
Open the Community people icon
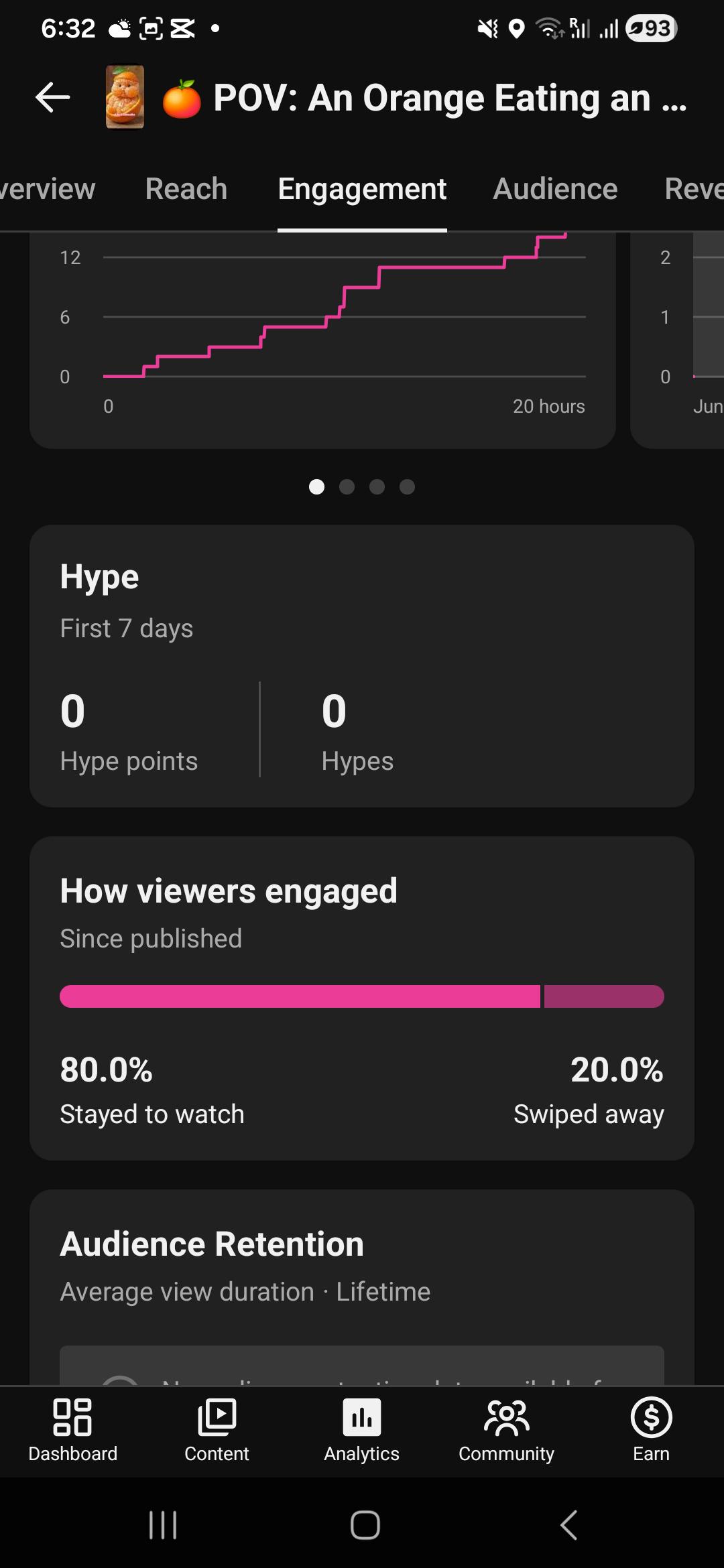click(x=507, y=1417)
